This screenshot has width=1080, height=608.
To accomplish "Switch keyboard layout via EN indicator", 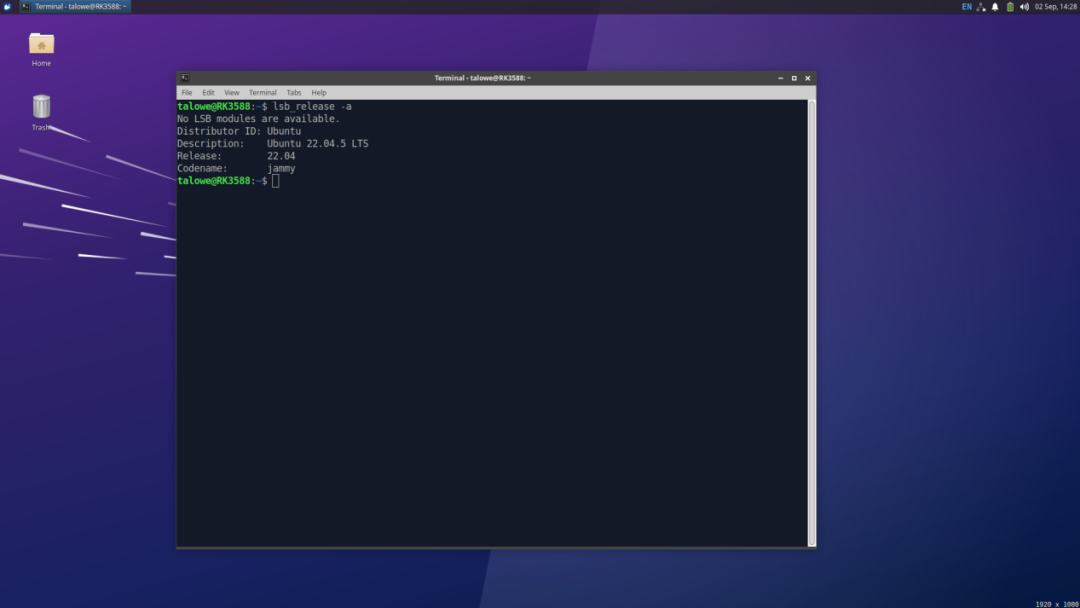I will click(967, 7).
